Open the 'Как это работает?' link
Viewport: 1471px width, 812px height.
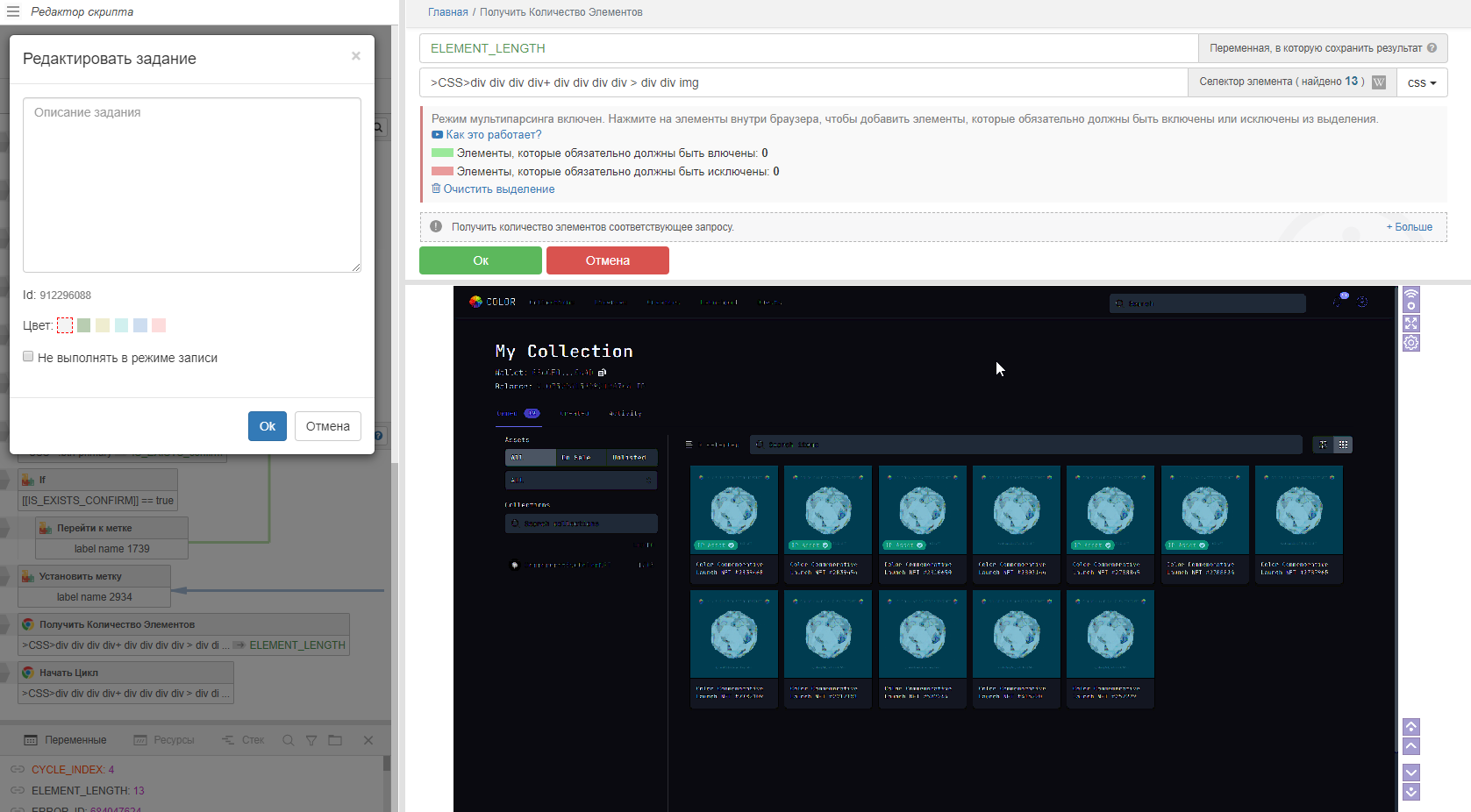[x=493, y=135]
